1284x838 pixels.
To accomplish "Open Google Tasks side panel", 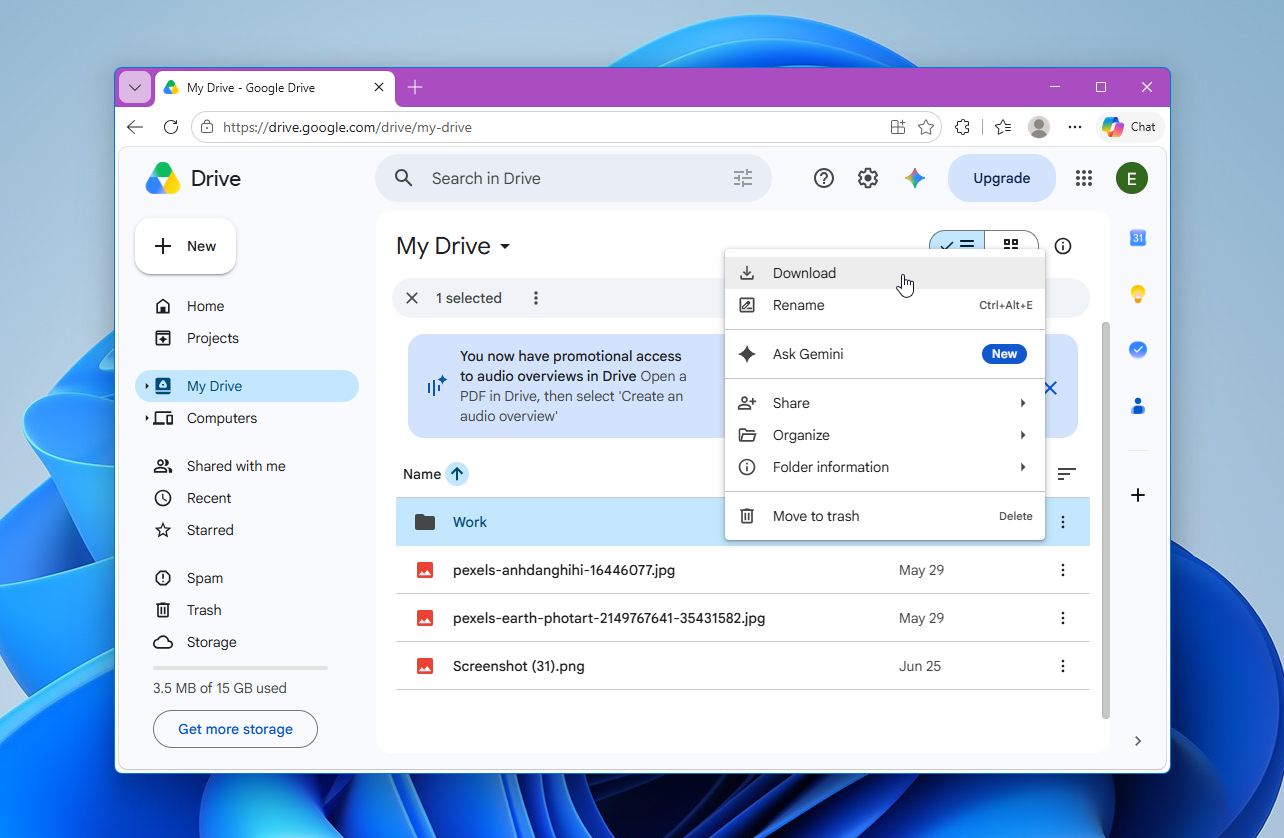I will click(1137, 350).
